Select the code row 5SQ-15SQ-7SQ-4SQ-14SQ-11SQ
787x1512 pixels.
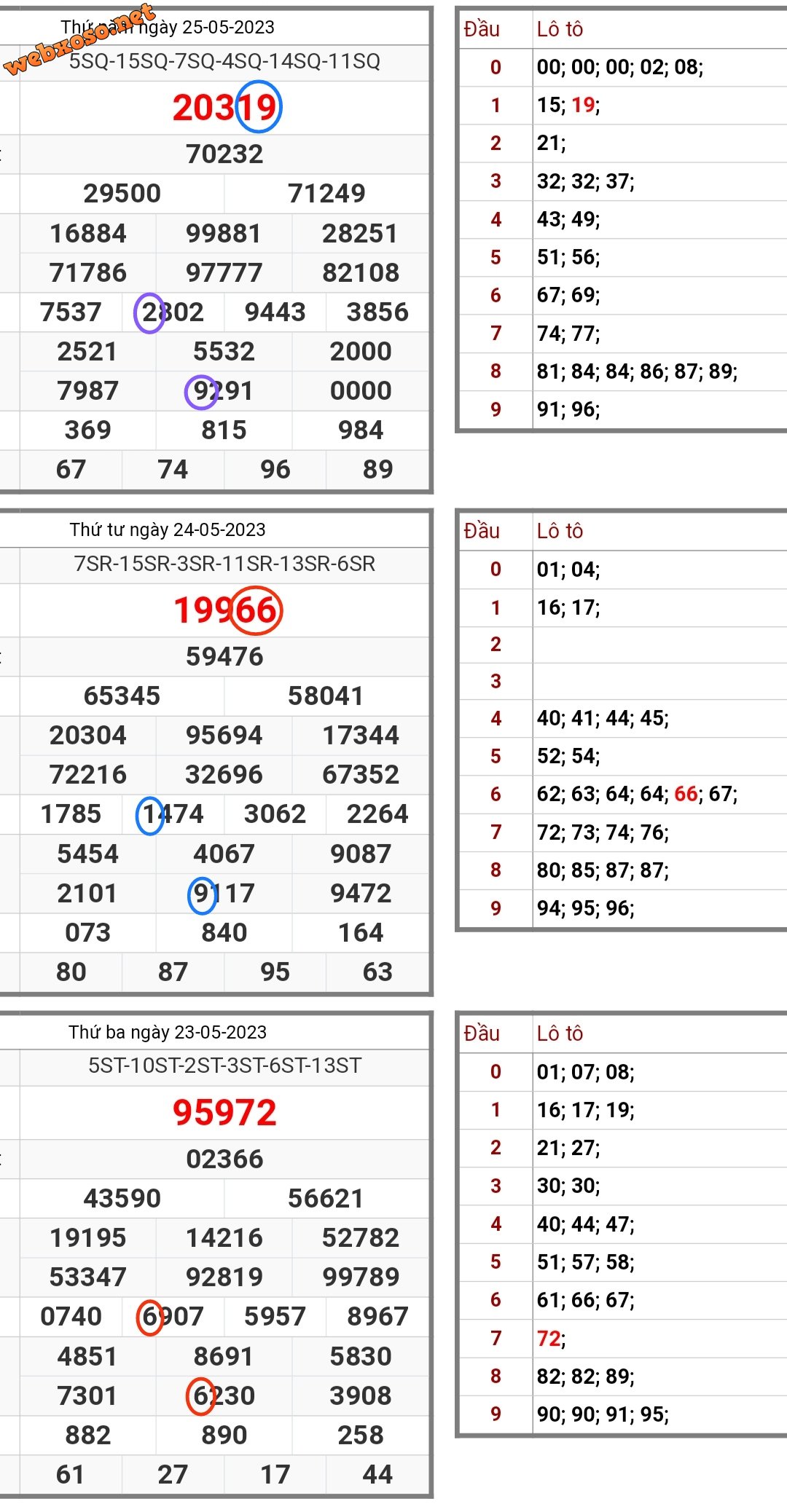tap(224, 61)
